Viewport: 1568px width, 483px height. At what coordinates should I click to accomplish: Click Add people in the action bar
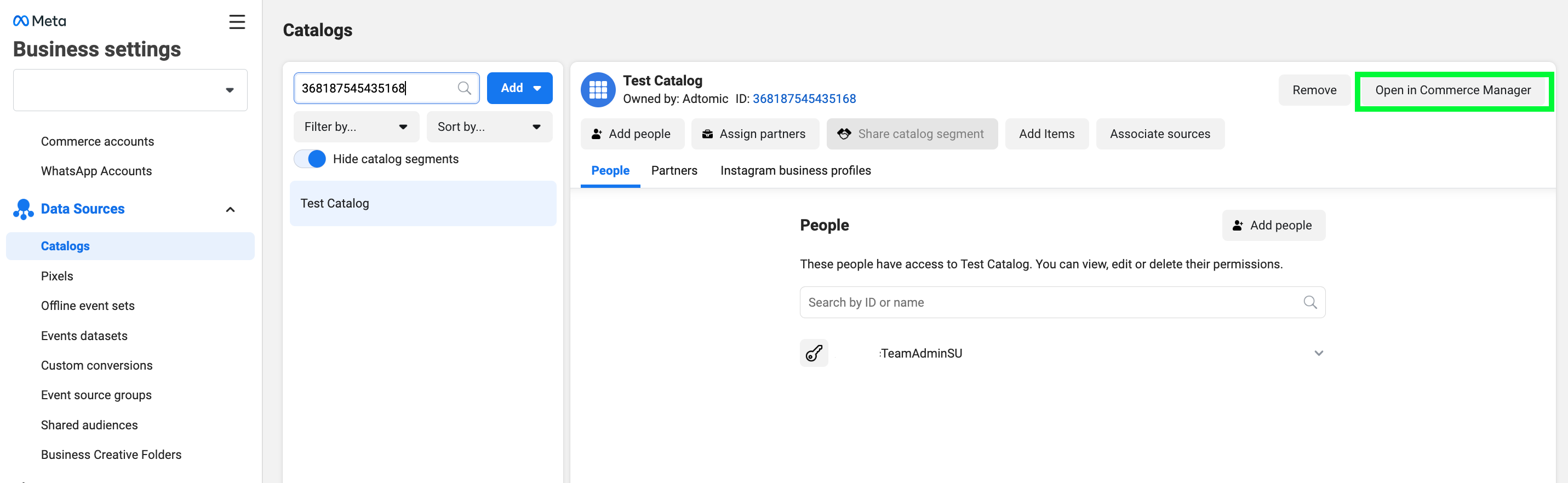tap(632, 134)
